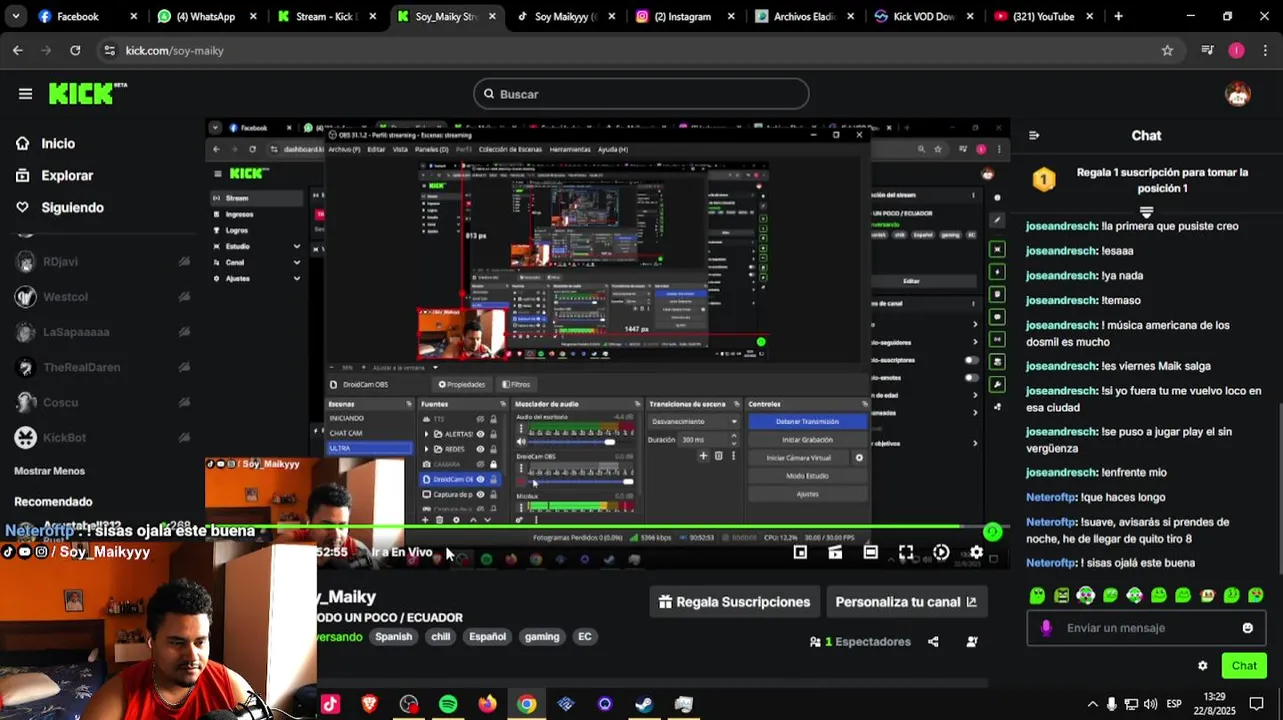Click the user icon next to share

(972, 642)
